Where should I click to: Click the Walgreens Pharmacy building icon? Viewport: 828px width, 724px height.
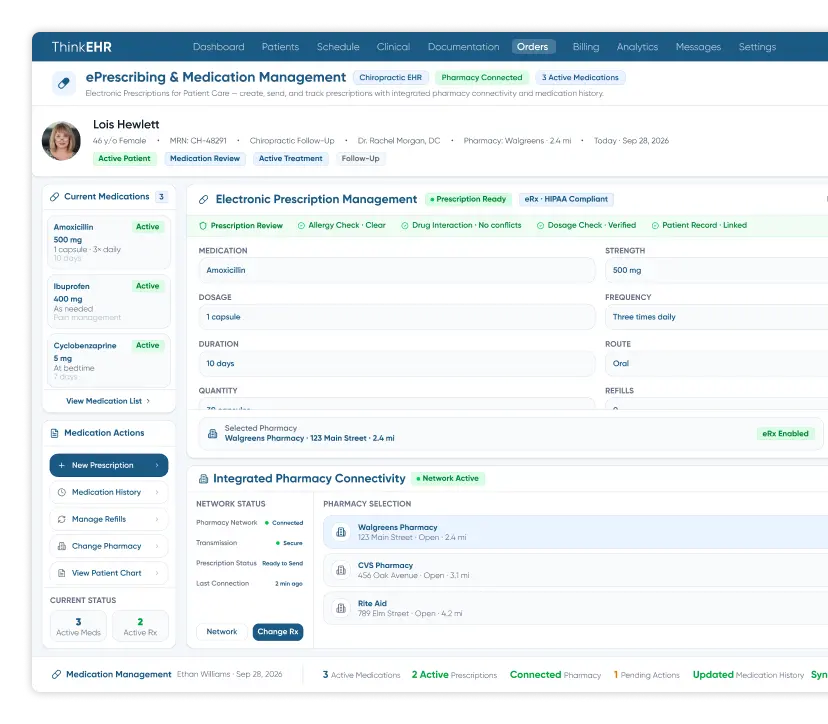341,532
